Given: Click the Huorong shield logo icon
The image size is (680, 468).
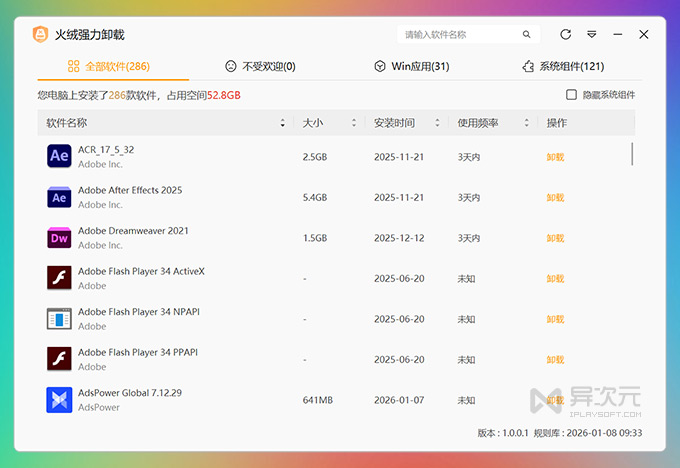Looking at the screenshot, I should click(40, 34).
